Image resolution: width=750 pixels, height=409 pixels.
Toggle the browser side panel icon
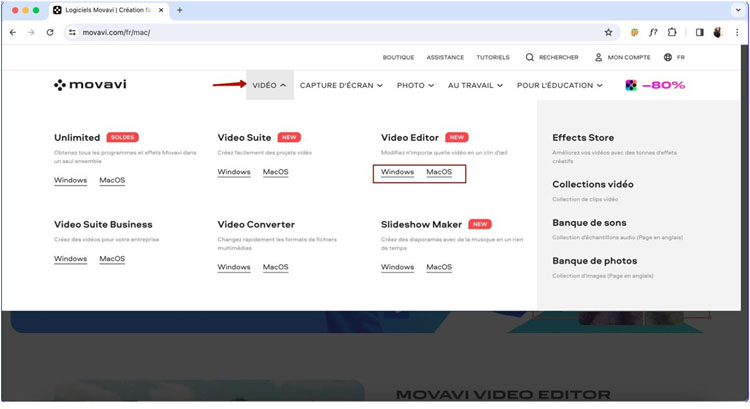click(x=699, y=33)
